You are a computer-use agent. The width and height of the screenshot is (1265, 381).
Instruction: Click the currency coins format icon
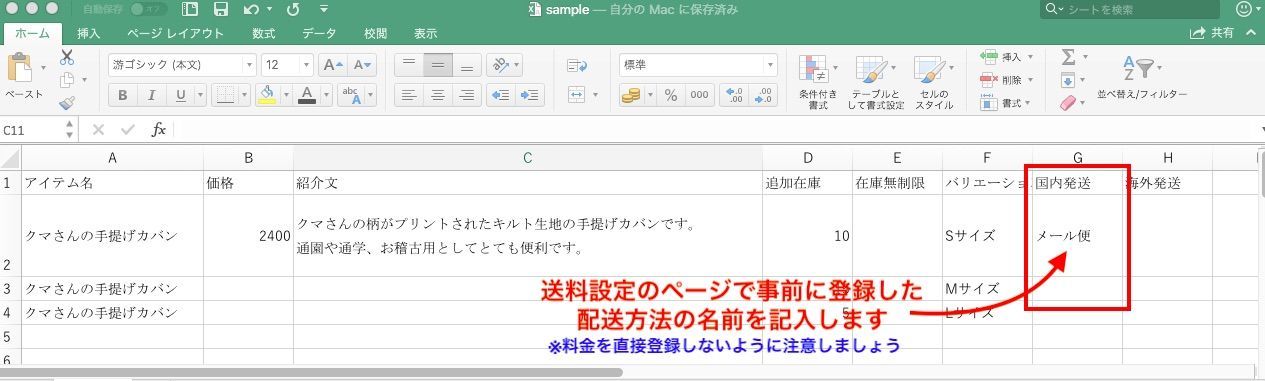[631, 95]
